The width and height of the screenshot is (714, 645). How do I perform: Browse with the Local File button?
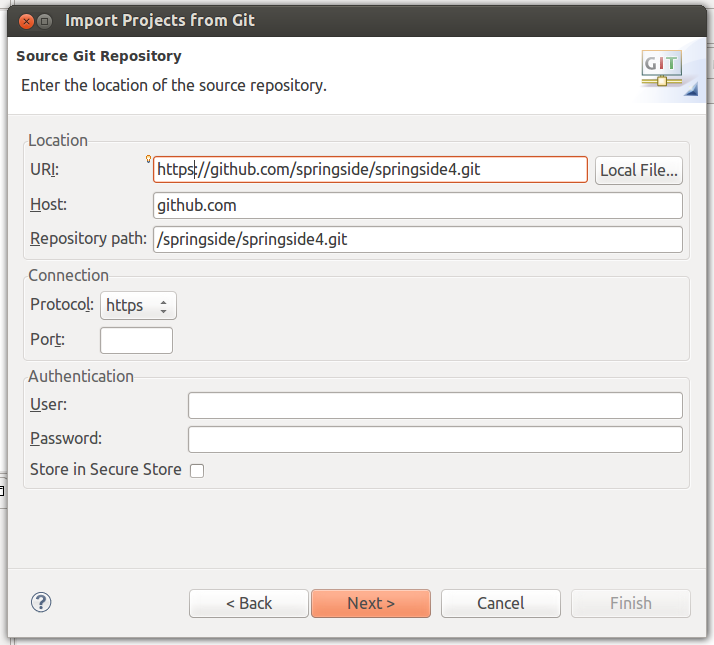[638, 170]
